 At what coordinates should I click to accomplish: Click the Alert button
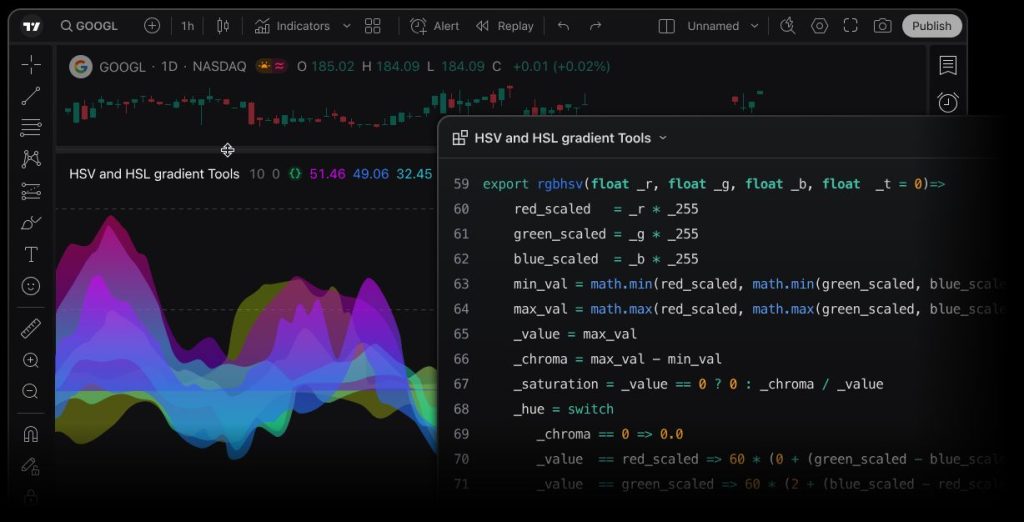435,26
